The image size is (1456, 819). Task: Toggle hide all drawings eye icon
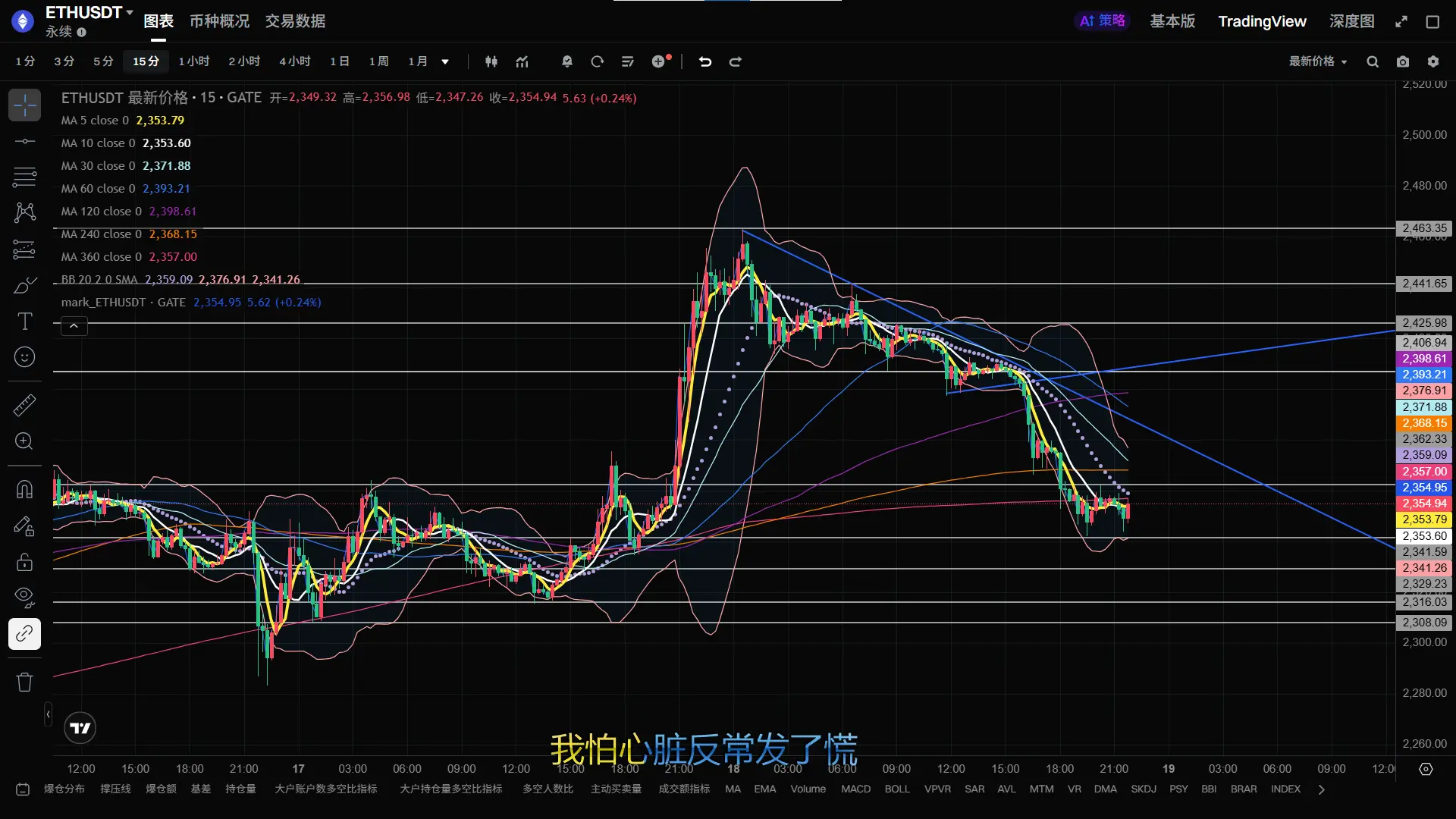(x=24, y=597)
